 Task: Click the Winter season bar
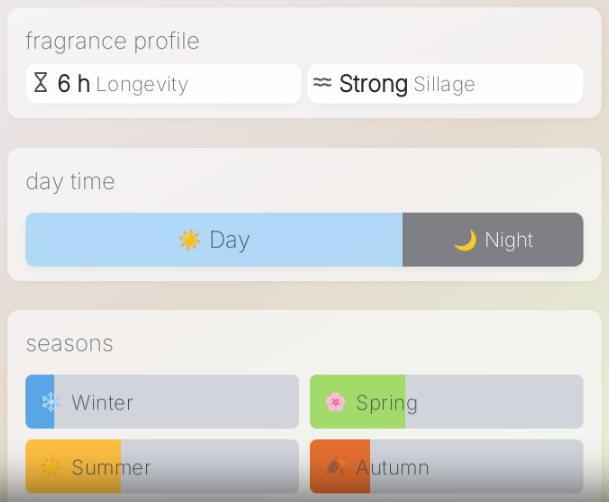coord(162,402)
